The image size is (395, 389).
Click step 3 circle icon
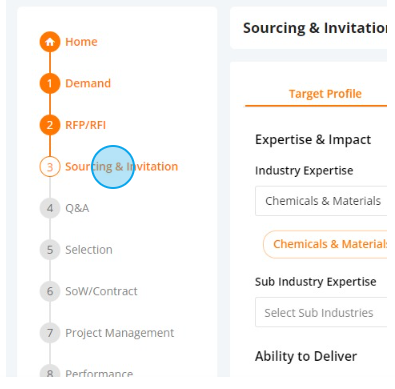point(50,166)
